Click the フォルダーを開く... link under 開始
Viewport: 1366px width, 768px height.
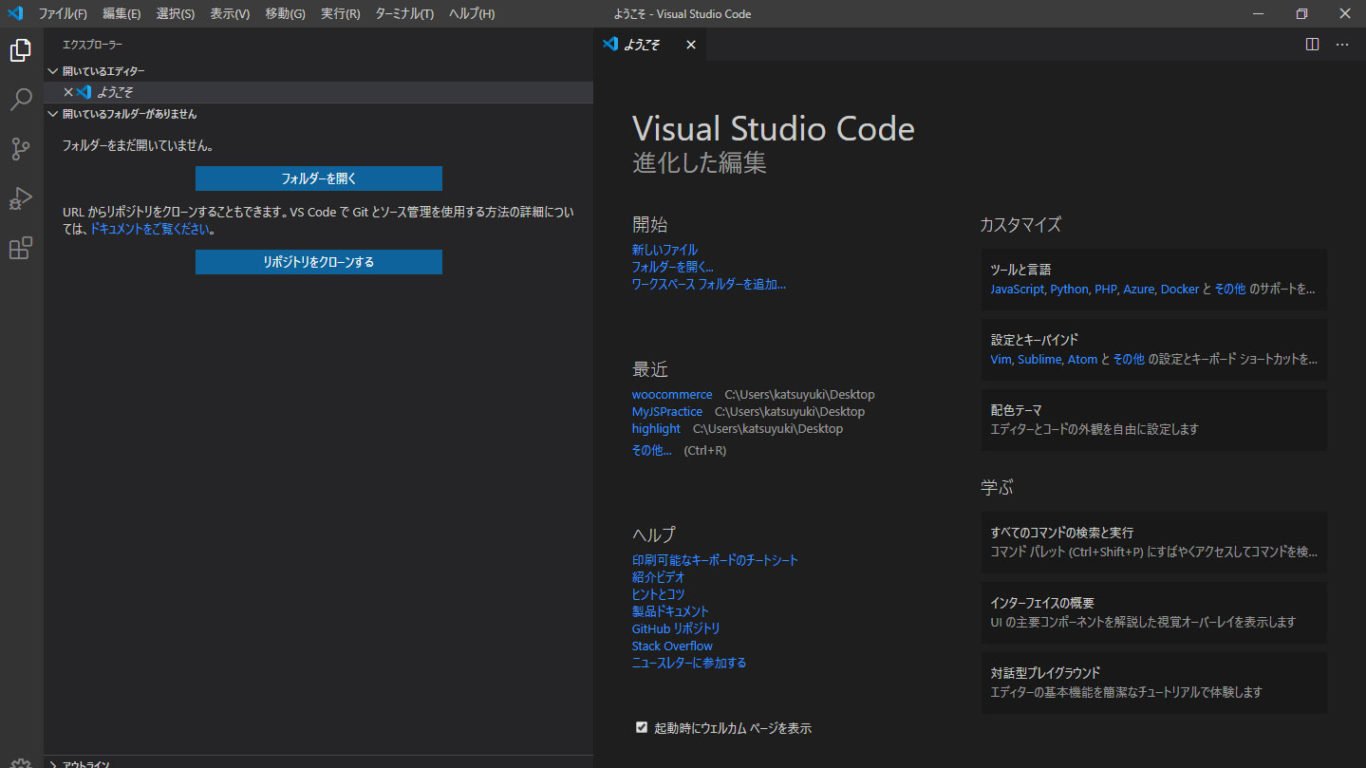pyautogui.click(x=673, y=267)
